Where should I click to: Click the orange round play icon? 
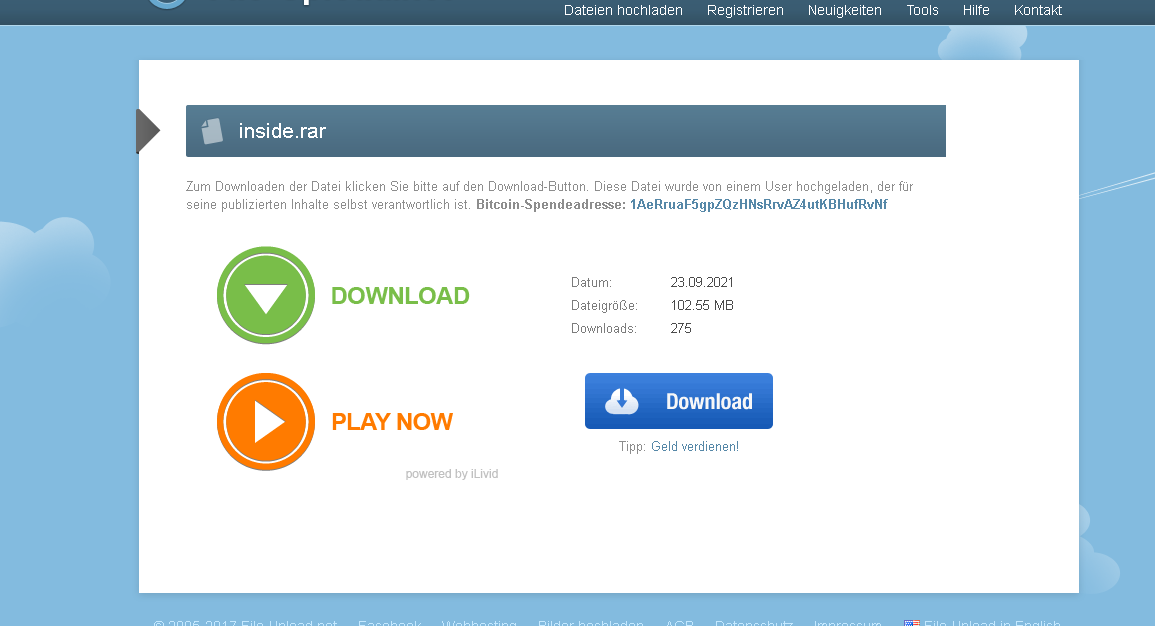(266, 422)
